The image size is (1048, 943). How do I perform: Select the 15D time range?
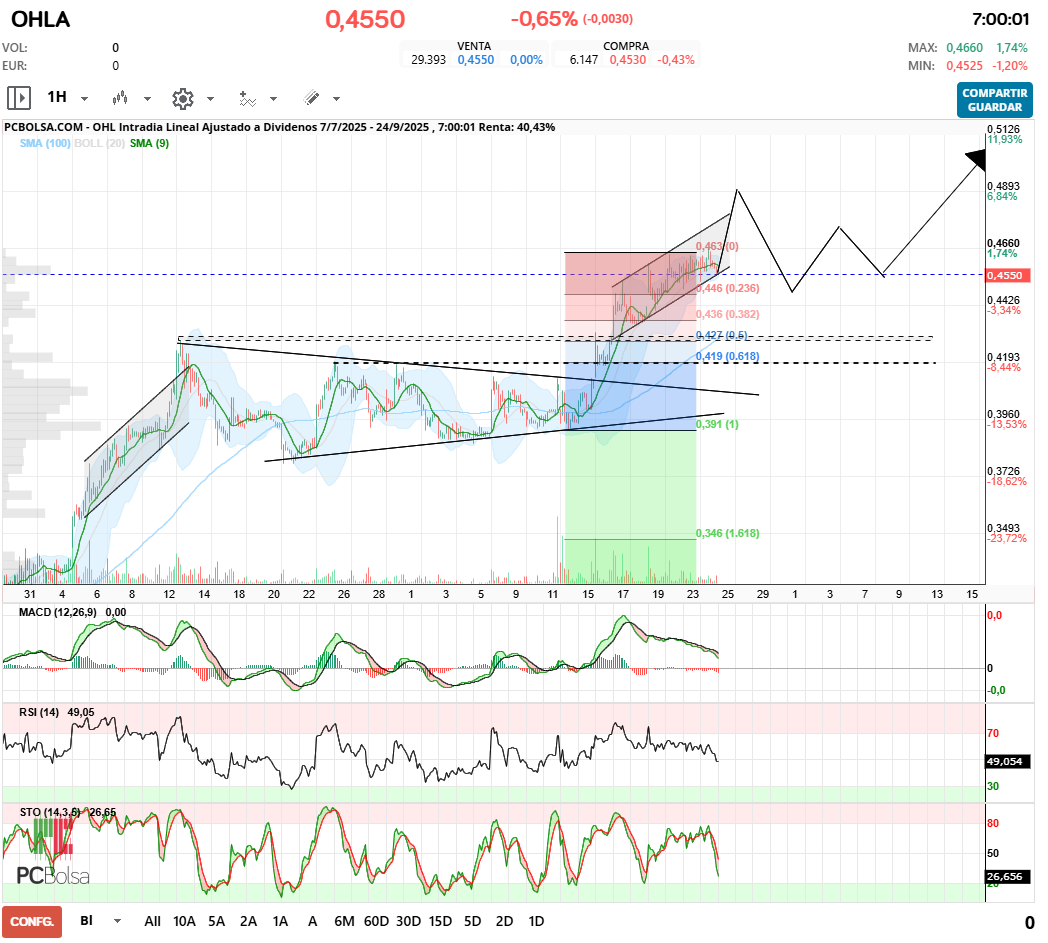pos(440,922)
